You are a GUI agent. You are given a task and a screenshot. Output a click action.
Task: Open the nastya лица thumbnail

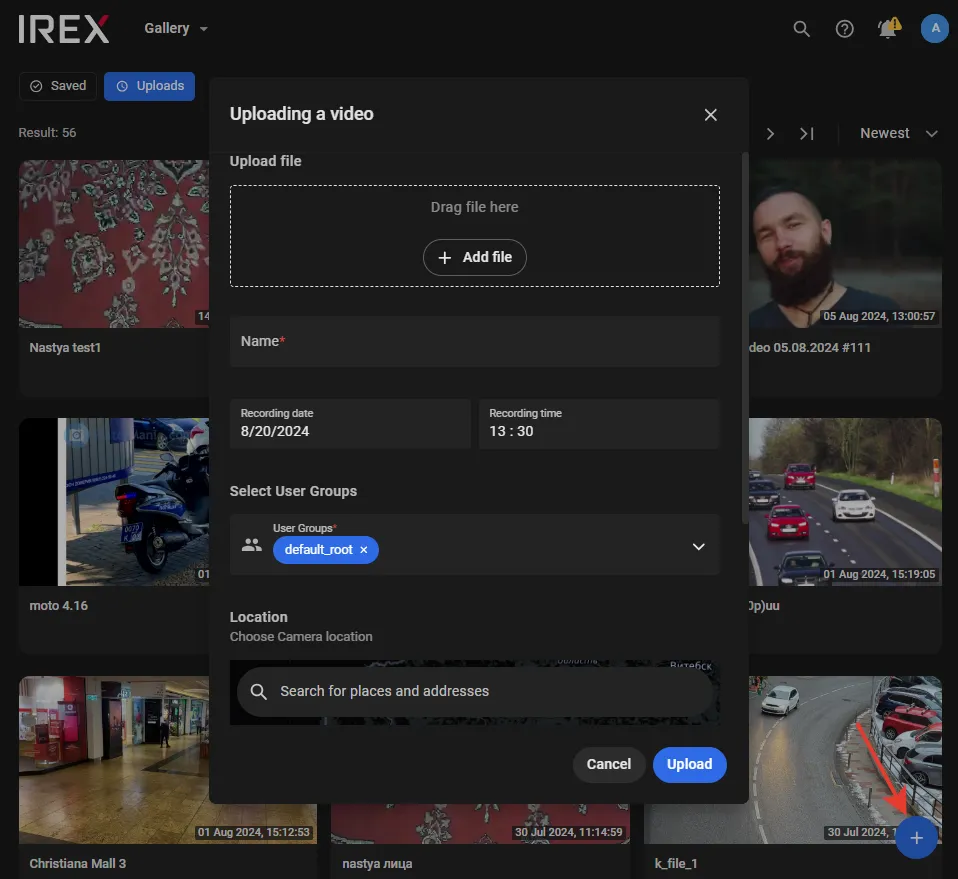coord(480,823)
